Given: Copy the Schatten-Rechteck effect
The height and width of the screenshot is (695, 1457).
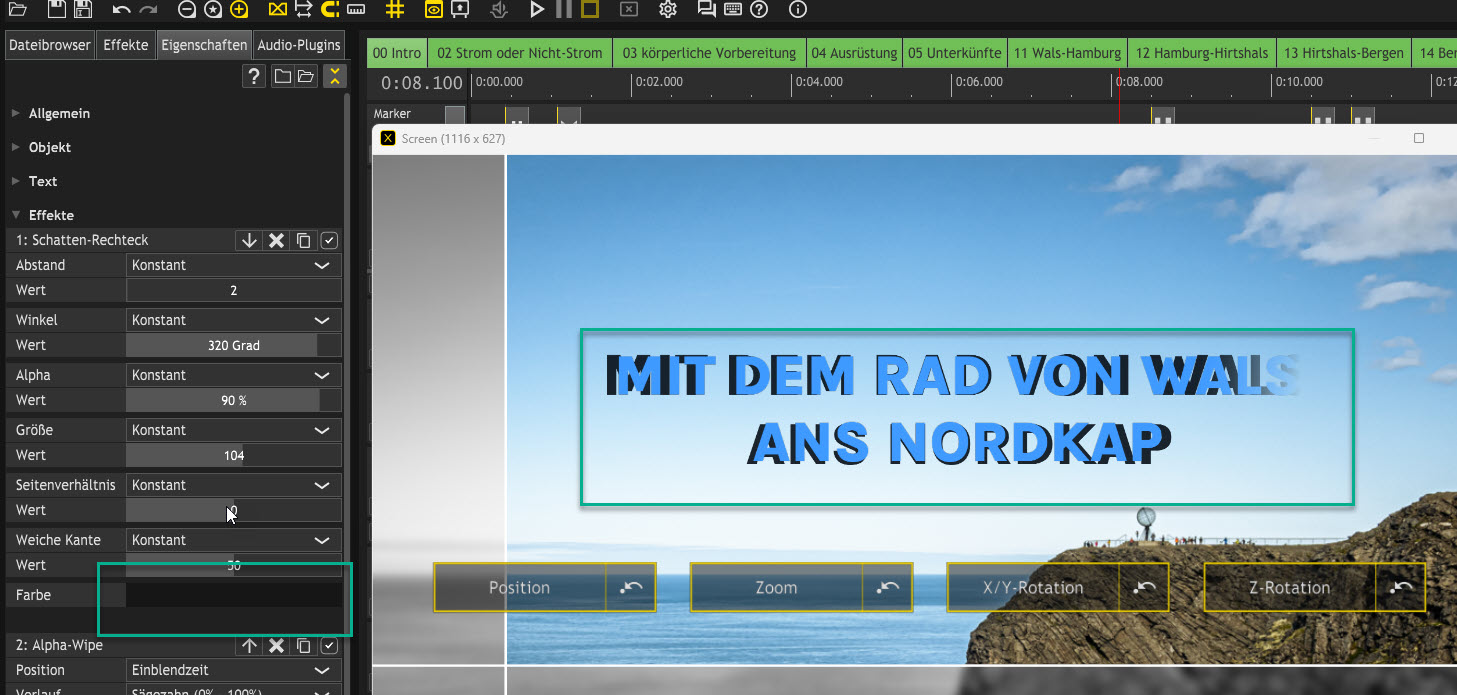Looking at the screenshot, I should click(304, 241).
